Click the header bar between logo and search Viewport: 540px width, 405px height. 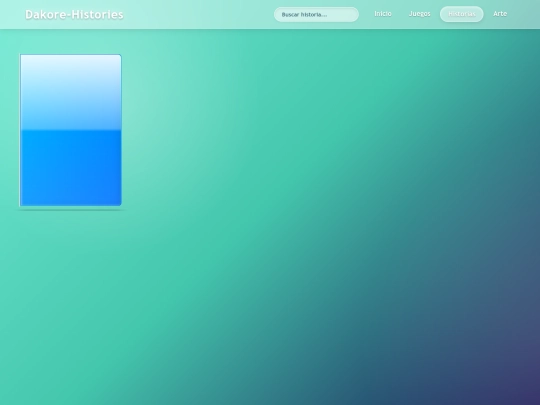pyautogui.click(x=199, y=14)
